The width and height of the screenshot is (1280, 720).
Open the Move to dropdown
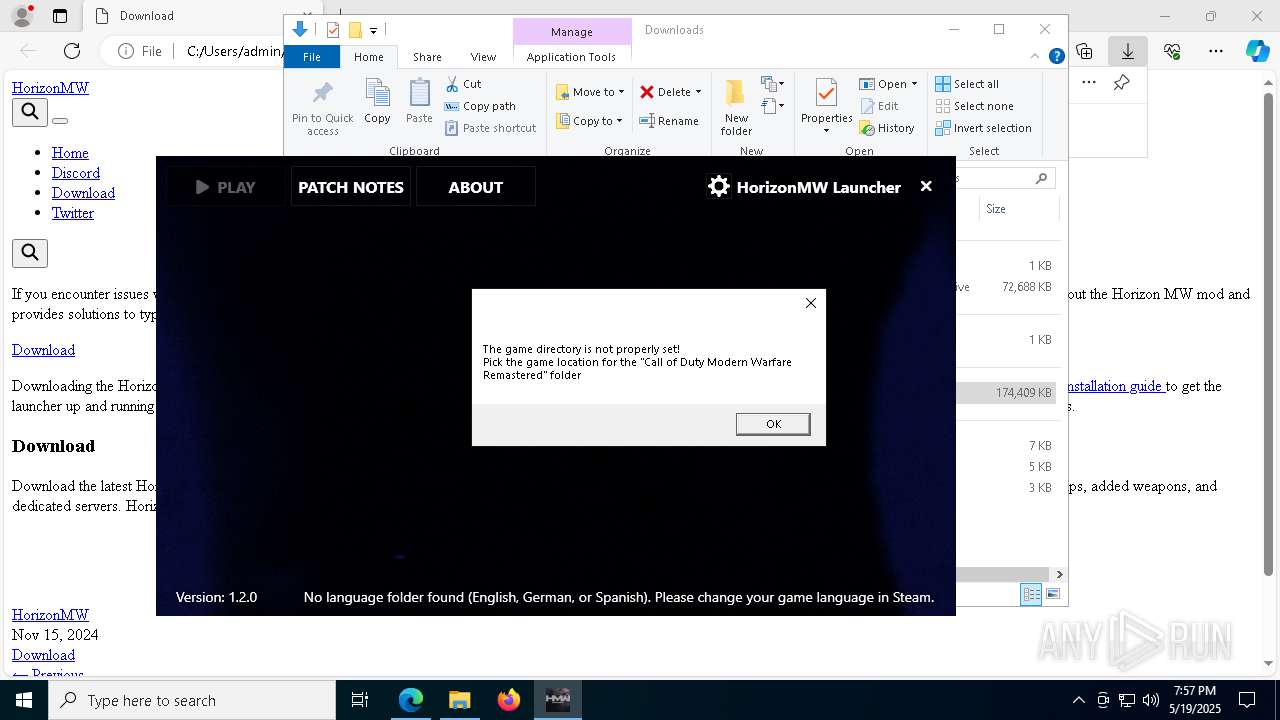pos(590,92)
